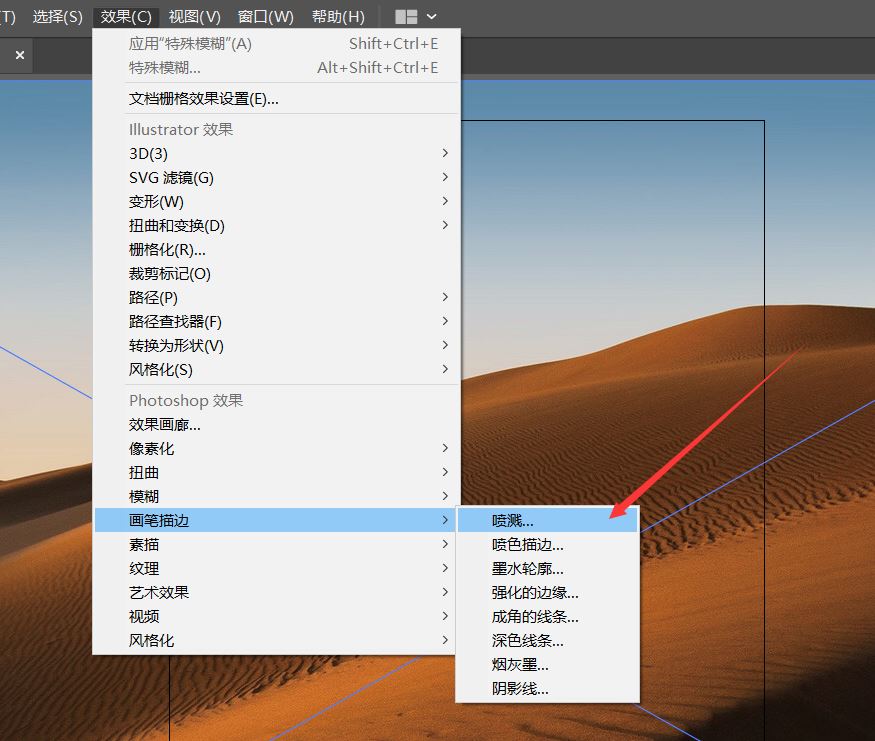
Task: Open 文档栅格效果设置 settings
Action: [x=205, y=98]
